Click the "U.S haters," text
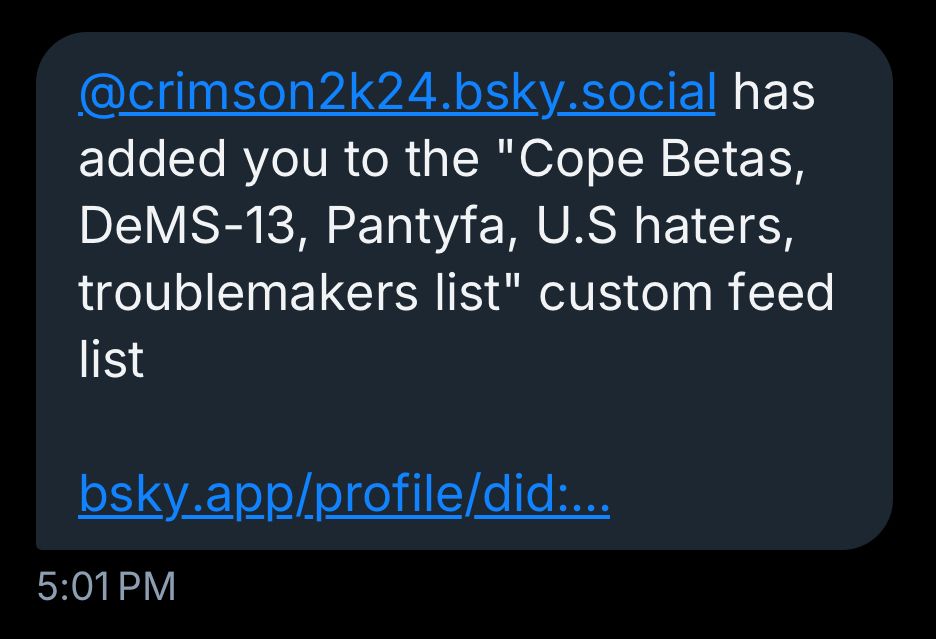 click(666, 226)
